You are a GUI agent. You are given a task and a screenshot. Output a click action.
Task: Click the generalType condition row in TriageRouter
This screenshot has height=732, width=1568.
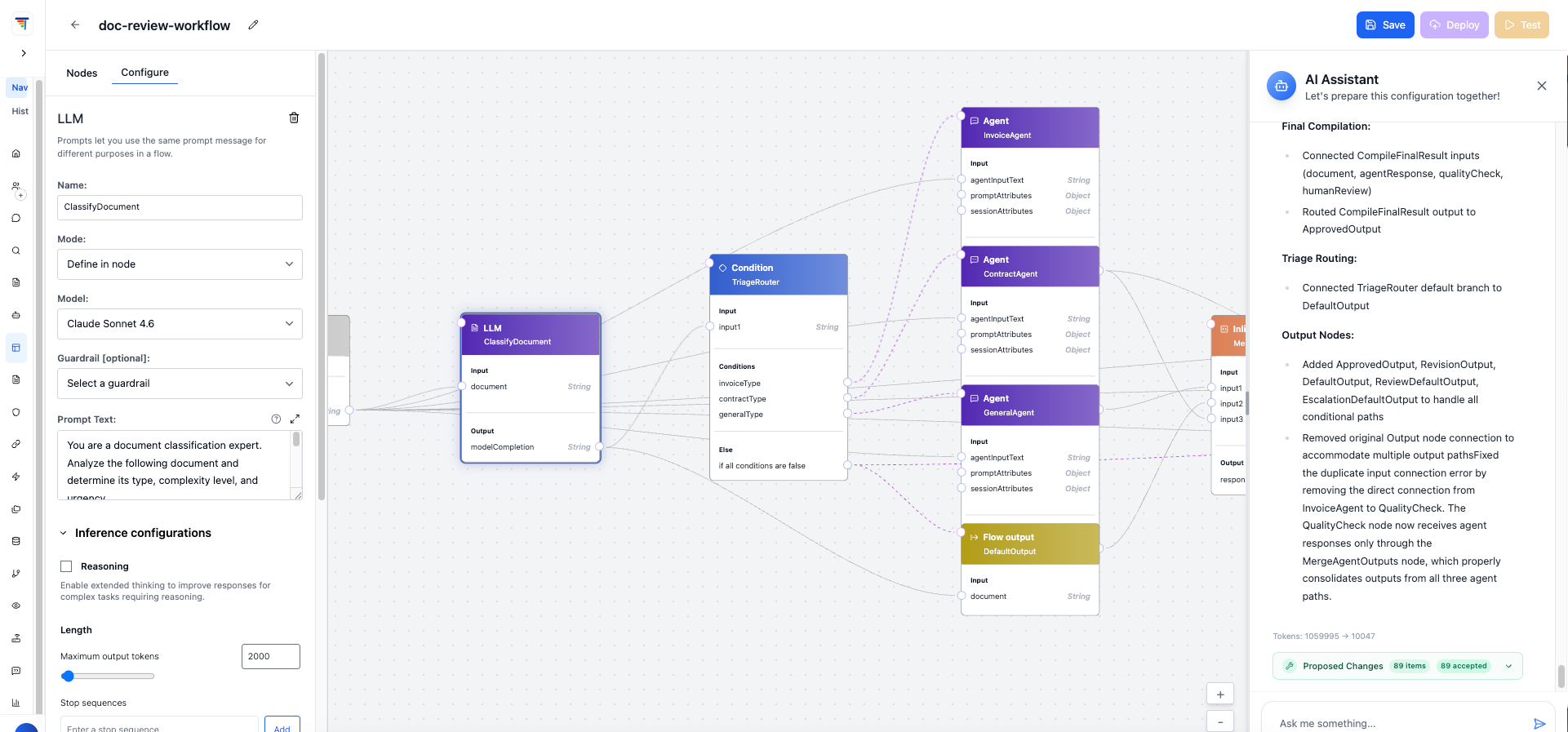click(x=779, y=414)
